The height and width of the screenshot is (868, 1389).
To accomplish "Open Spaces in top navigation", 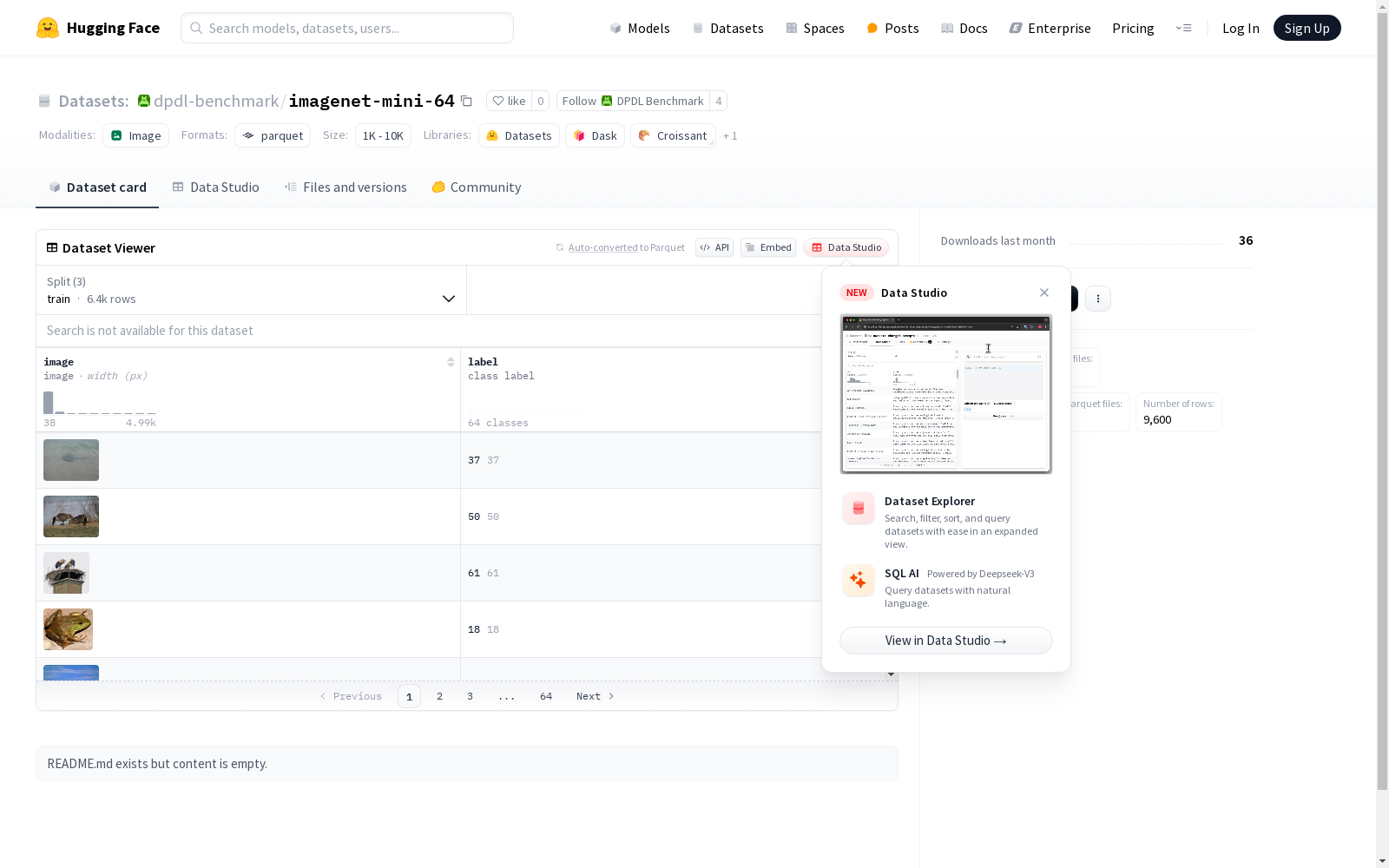I will [x=815, y=28].
